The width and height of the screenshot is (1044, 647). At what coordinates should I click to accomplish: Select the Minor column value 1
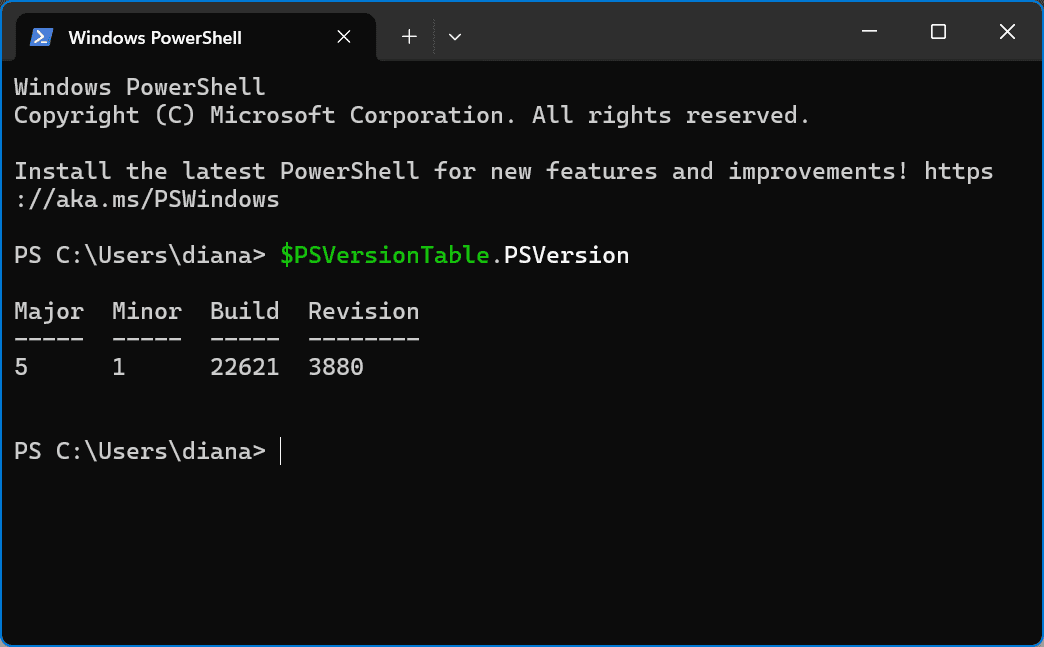point(117,367)
